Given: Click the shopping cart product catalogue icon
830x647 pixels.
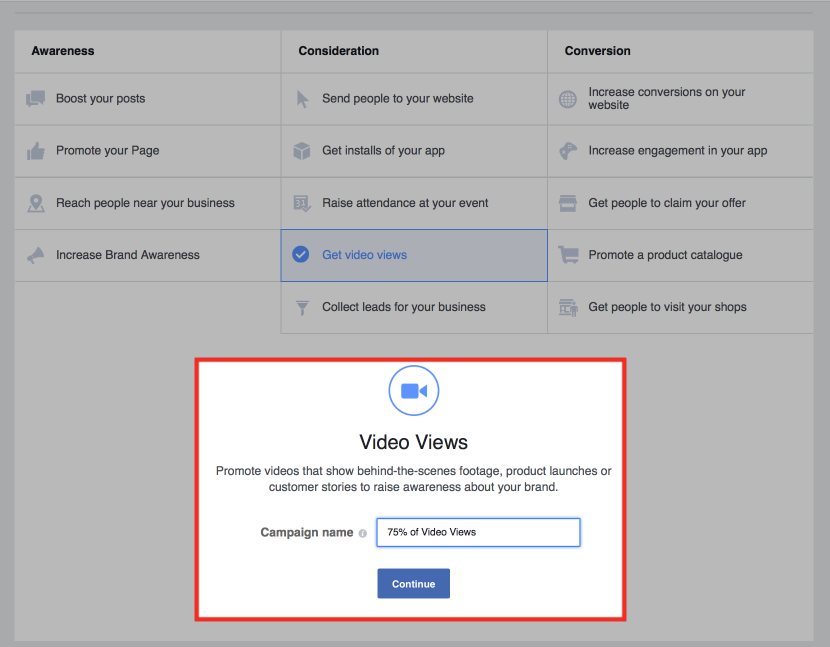Looking at the screenshot, I should (x=568, y=255).
